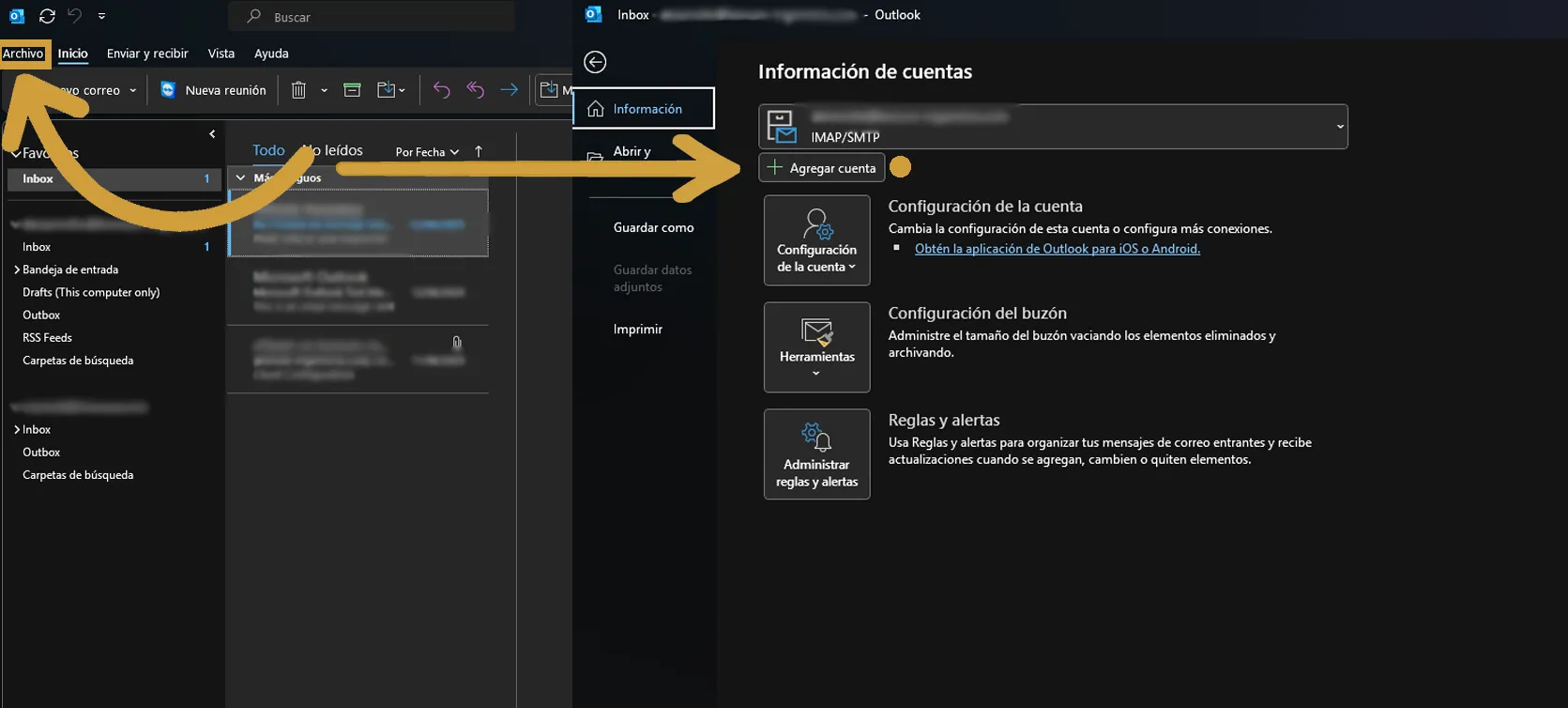Open the Microsoft Outlook test message

tap(358, 291)
